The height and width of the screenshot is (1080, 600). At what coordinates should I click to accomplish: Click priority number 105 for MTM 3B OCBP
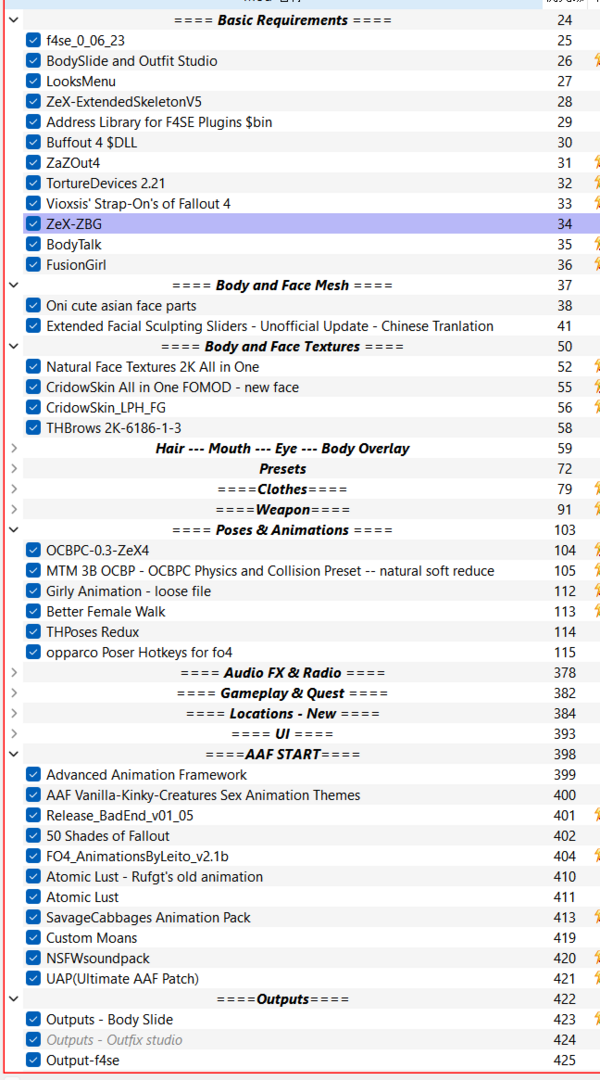[x=564, y=571]
